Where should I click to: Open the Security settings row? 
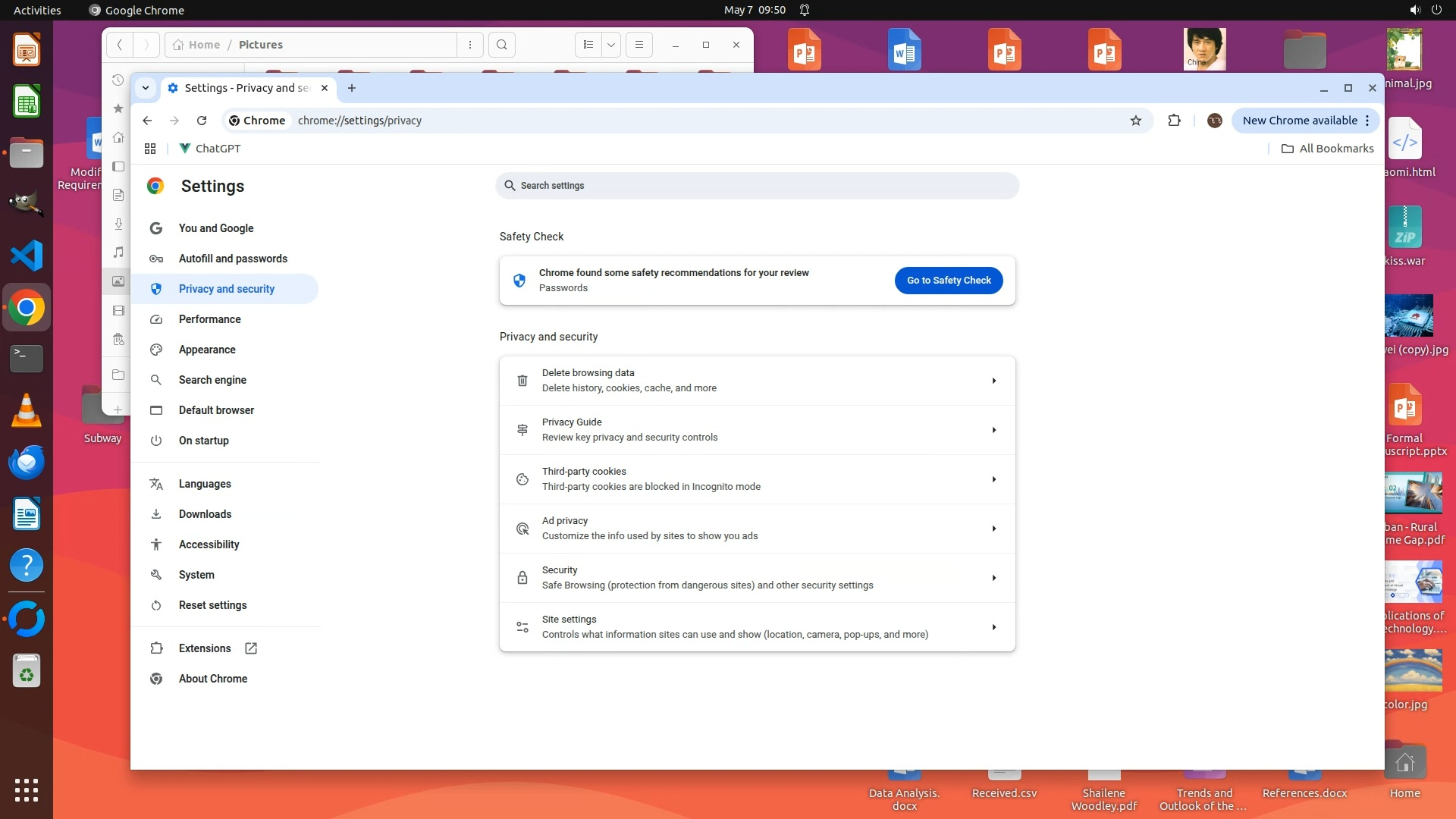coord(756,578)
